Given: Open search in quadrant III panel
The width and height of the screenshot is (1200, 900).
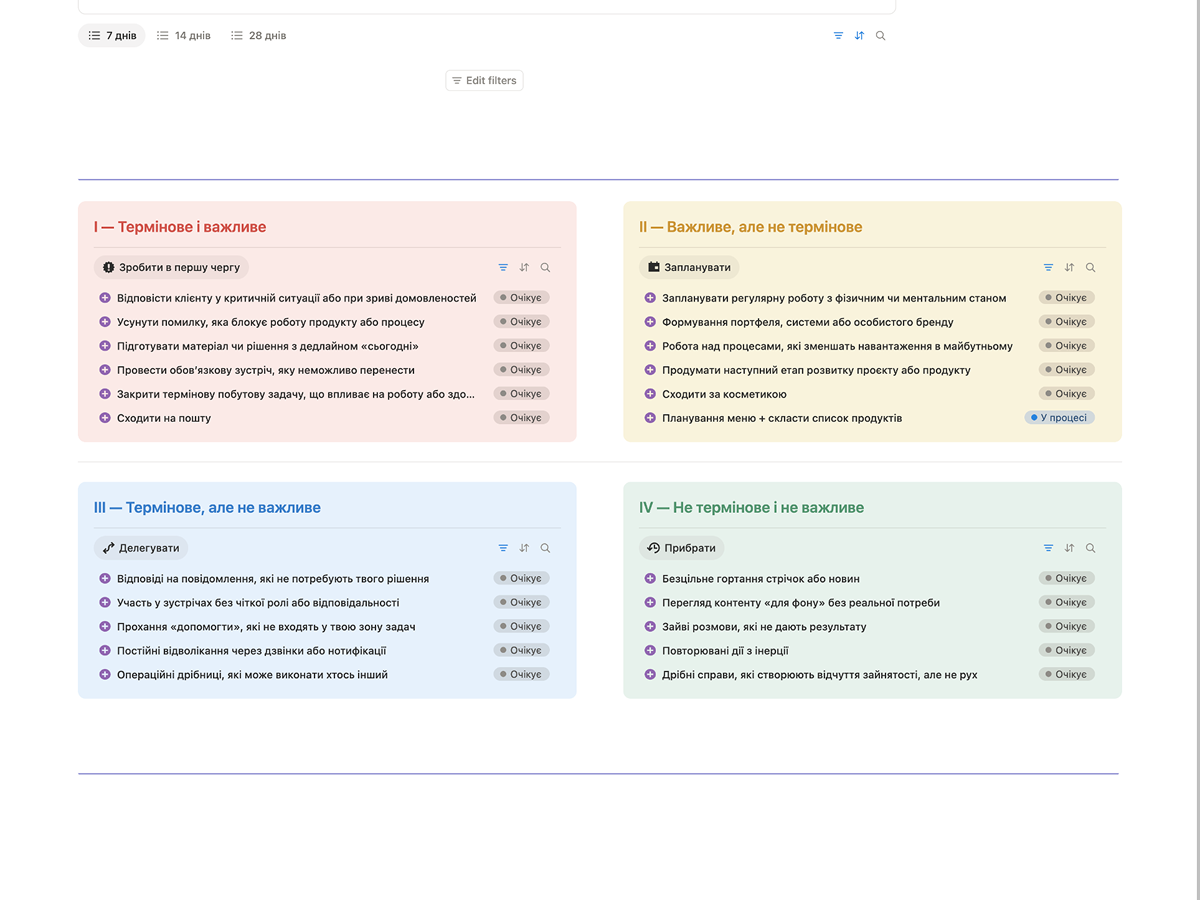Looking at the screenshot, I should coord(545,548).
